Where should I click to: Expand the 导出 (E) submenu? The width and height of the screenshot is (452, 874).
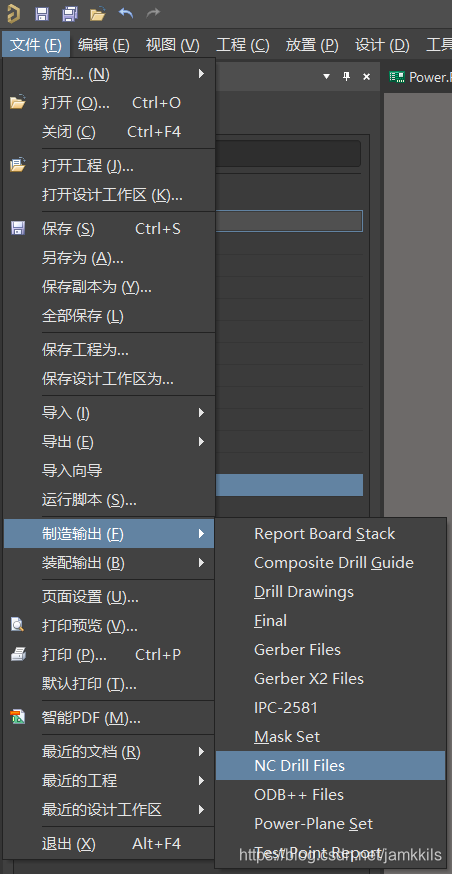pos(109,442)
